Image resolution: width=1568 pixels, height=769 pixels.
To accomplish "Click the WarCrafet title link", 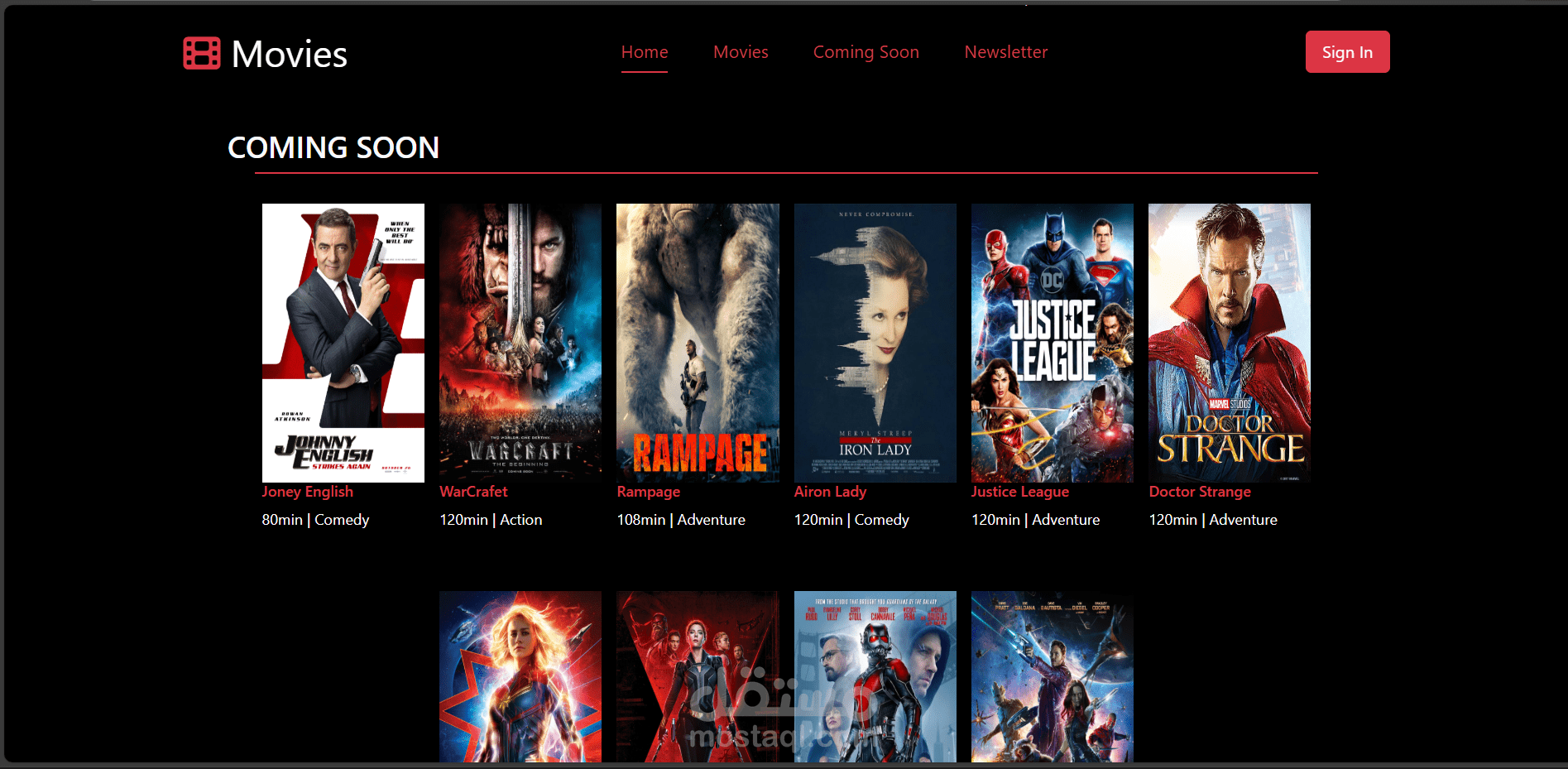I will point(473,492).
